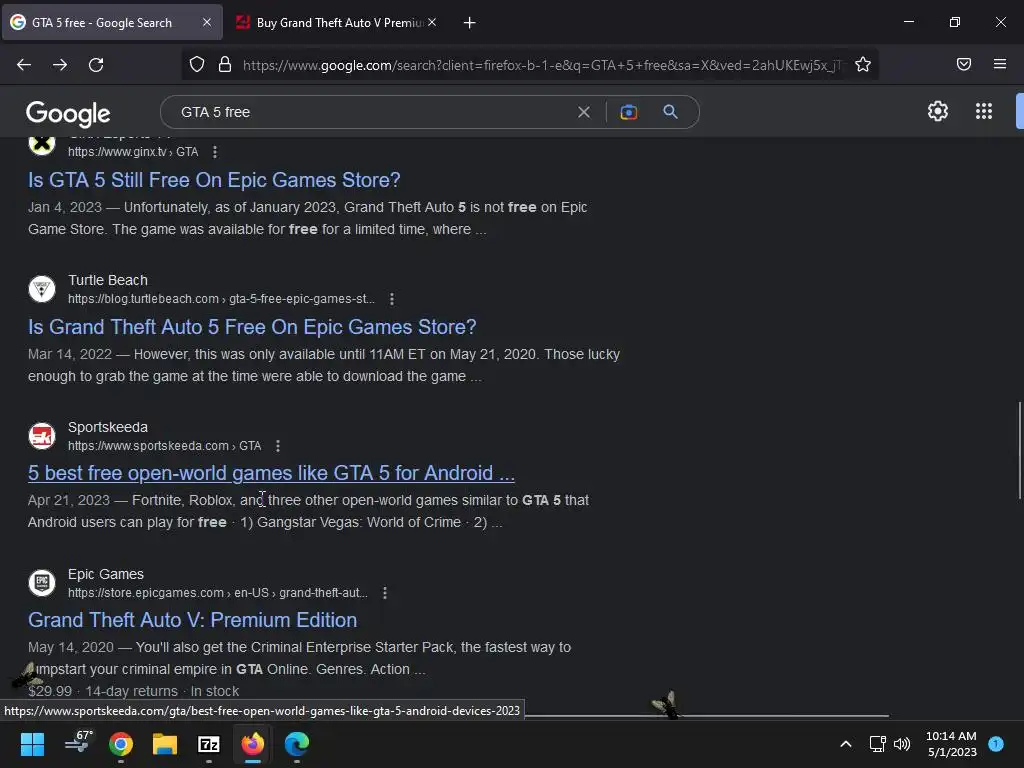Screen dimensions: 1024x768
Task: Close the GTA 5 free tab
Action: 207,22
